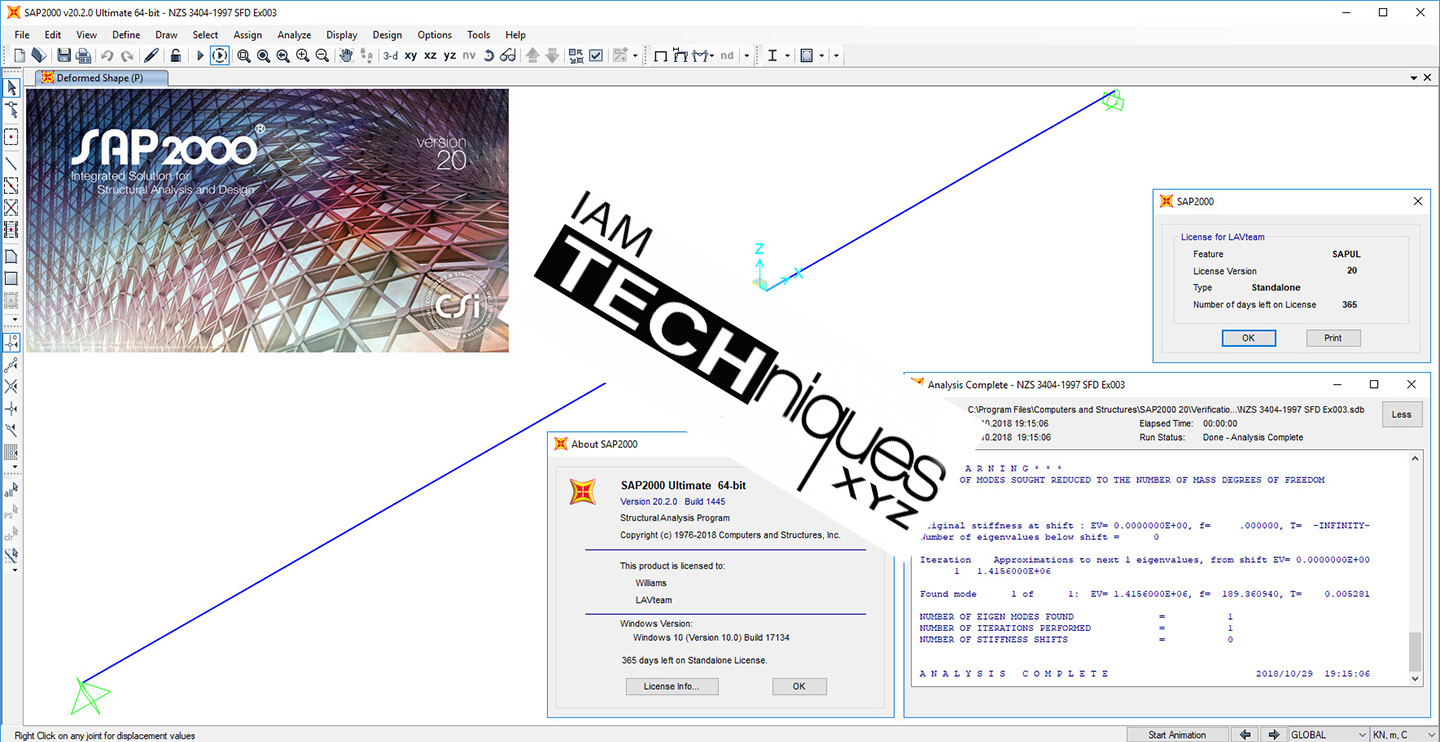Screen dimensions: 1440x742
Task: Toggle Model-Alive run mode icon
Action: coord(220,56)
